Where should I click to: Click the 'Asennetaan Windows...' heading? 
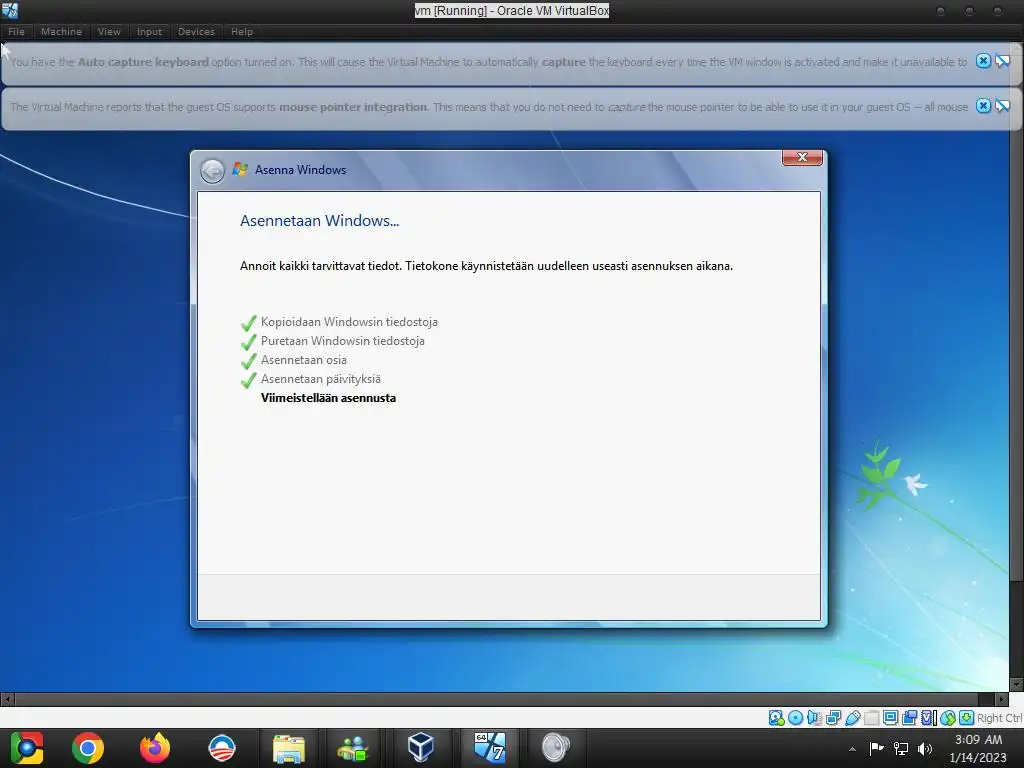(x=319, y=221)
